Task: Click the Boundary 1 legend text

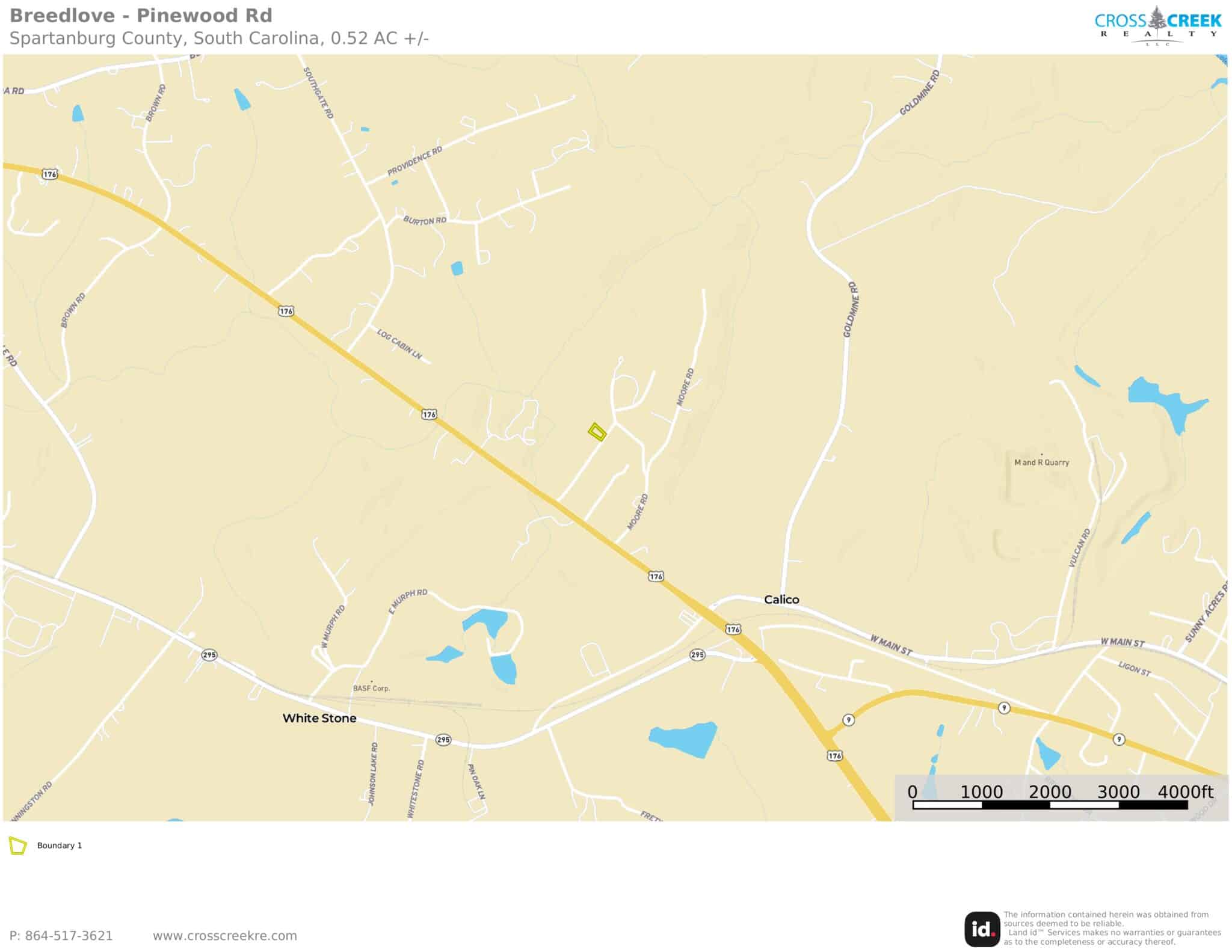Action: [x=60, y=846]
